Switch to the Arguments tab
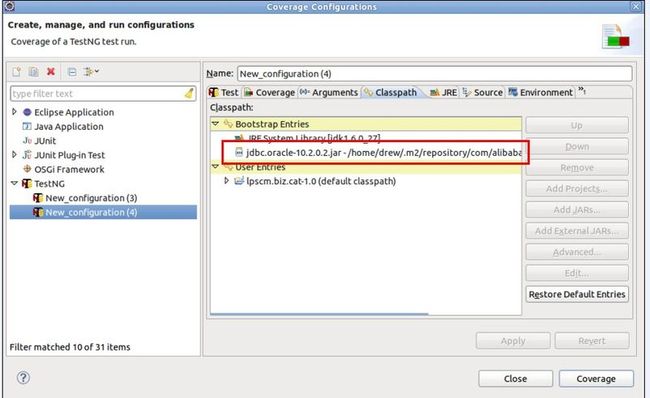 (329, 92)
